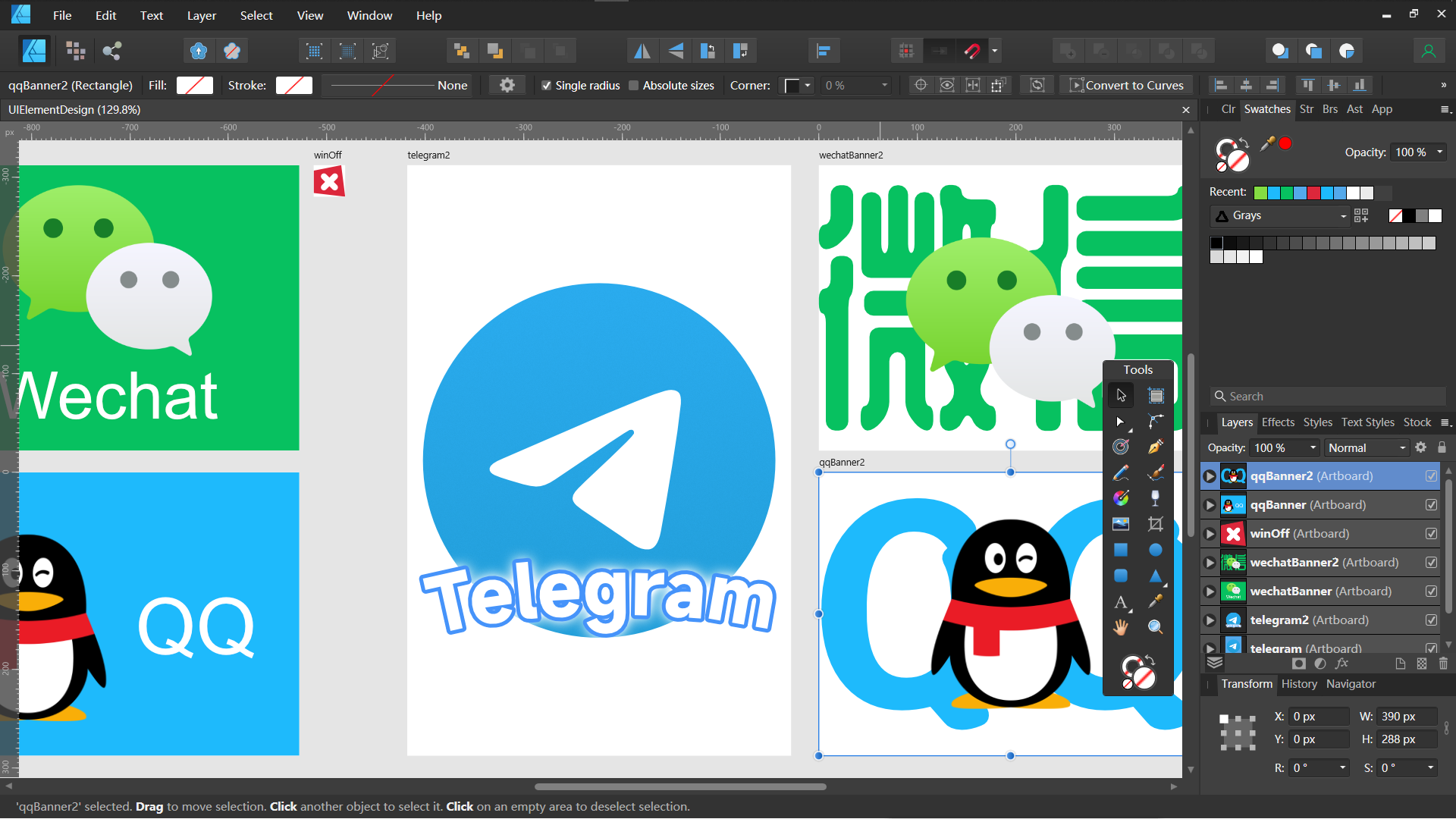1456x819 pixels.
Task: Select the Colour Picker eyedropper tool
Action: tap(1156, 601)
